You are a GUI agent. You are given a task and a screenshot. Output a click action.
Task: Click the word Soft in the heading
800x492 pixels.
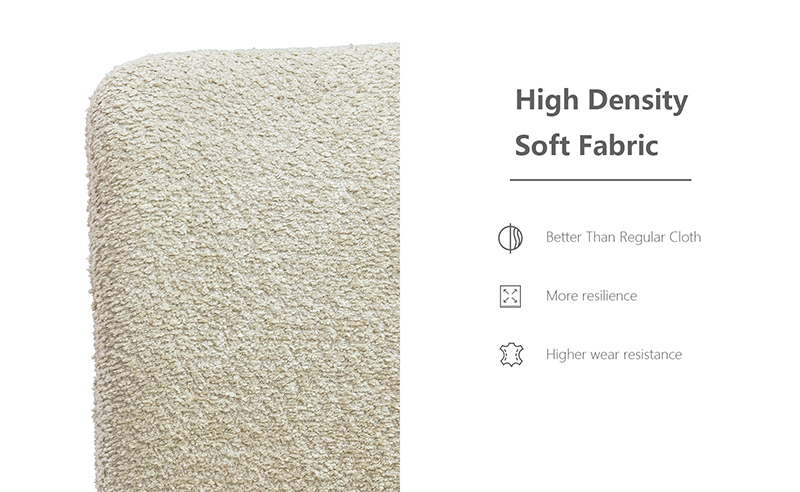tap(542, 145)
